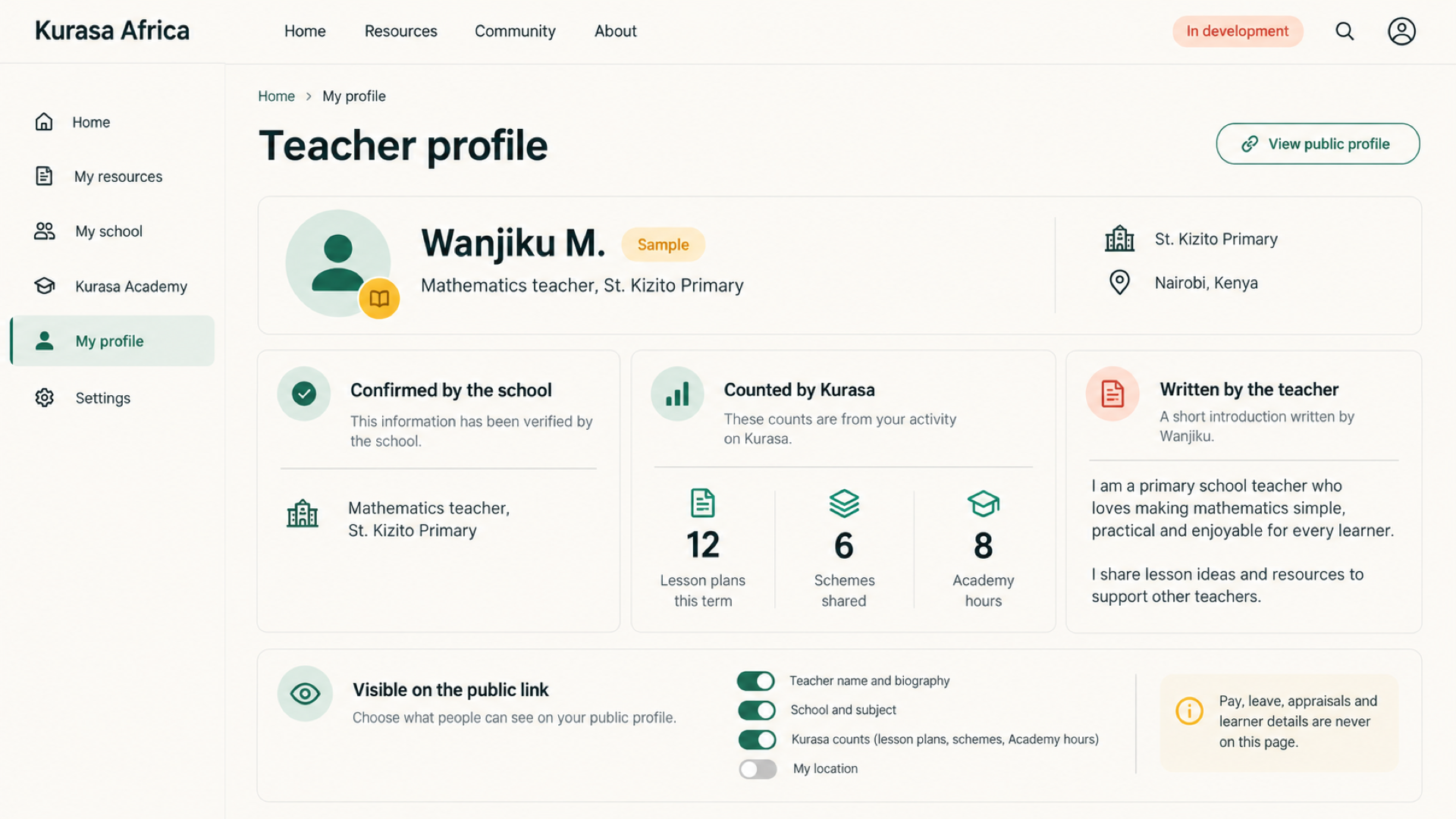The height and width of the screenshot is (819, 1456).
Task: Click the yellow book badge on the avatar
Action: point(379,298)
